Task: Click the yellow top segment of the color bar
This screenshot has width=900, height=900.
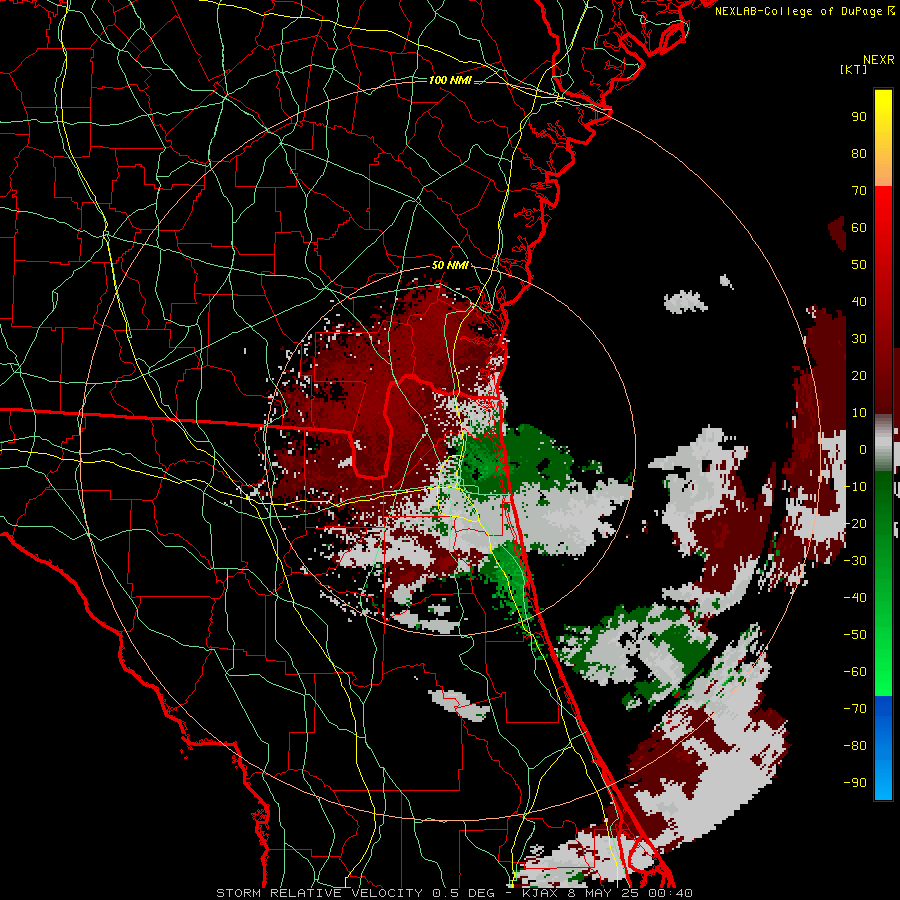Action: [x=883, y=138]
